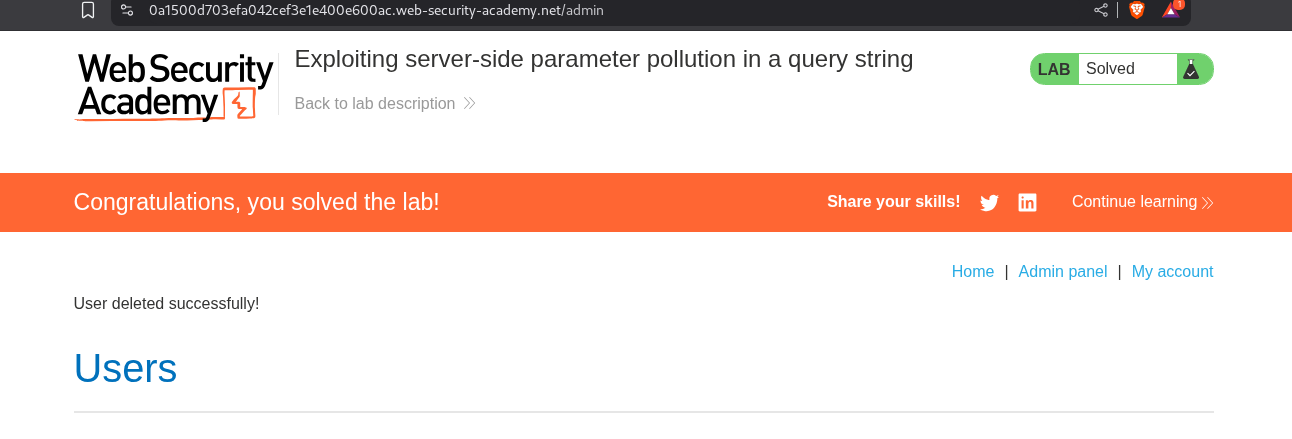Click the Users heading
The height and width of the screenshot is (439, 1292).
[x=126, y=368]
